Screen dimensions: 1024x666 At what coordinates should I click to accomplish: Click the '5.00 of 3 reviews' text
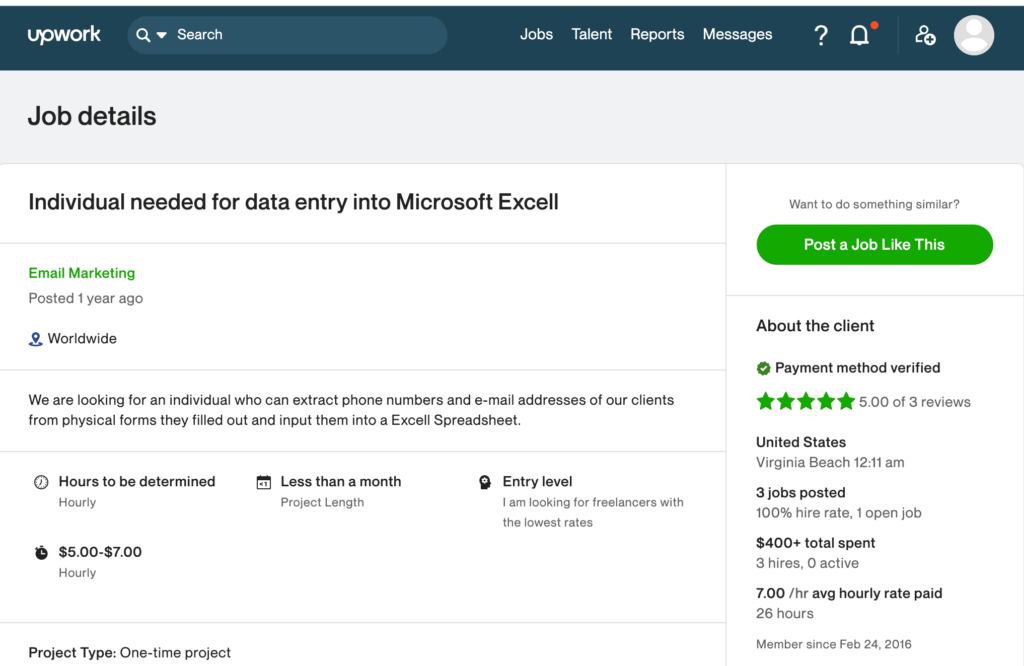(x=914, y=402)
